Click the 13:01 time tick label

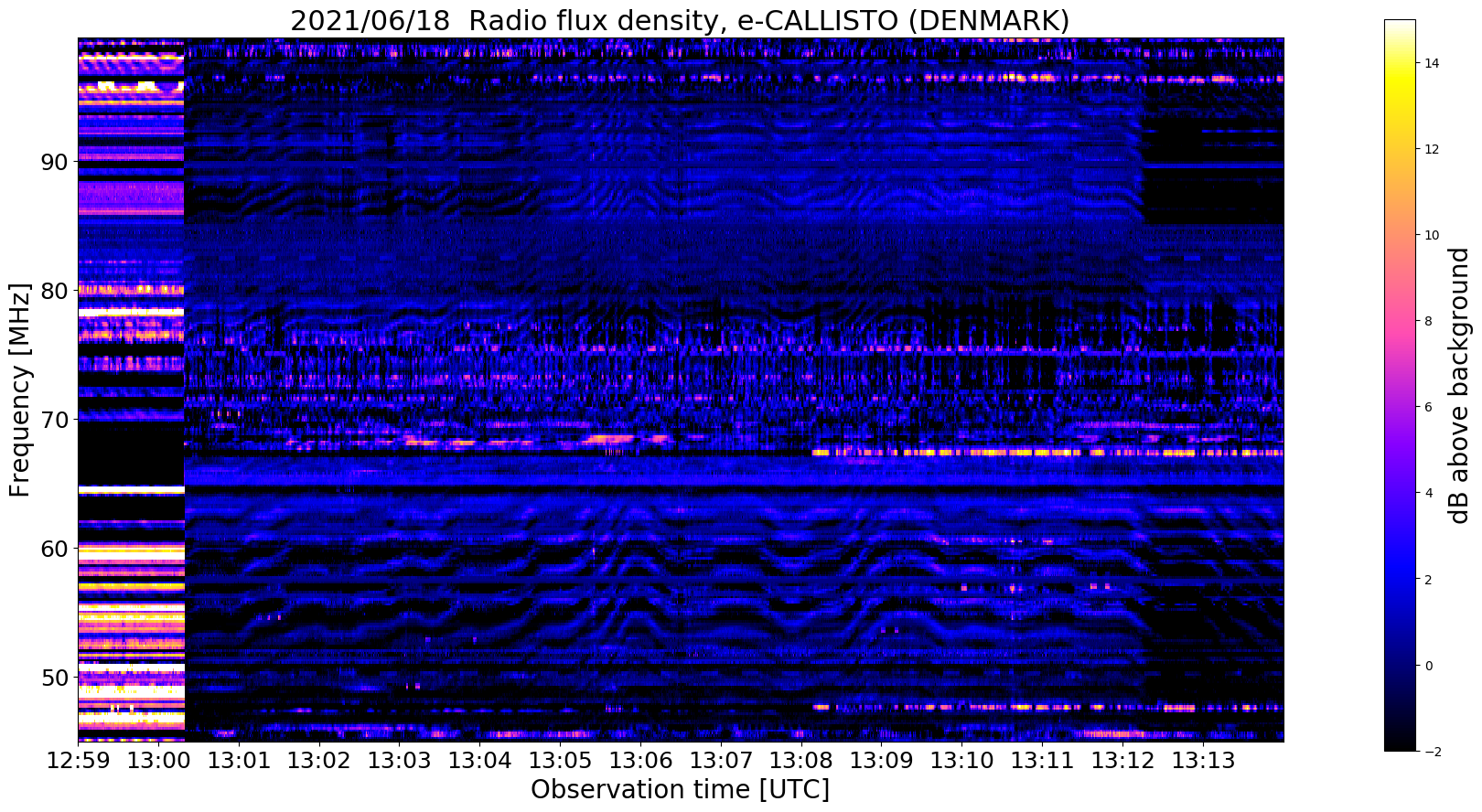239,760
